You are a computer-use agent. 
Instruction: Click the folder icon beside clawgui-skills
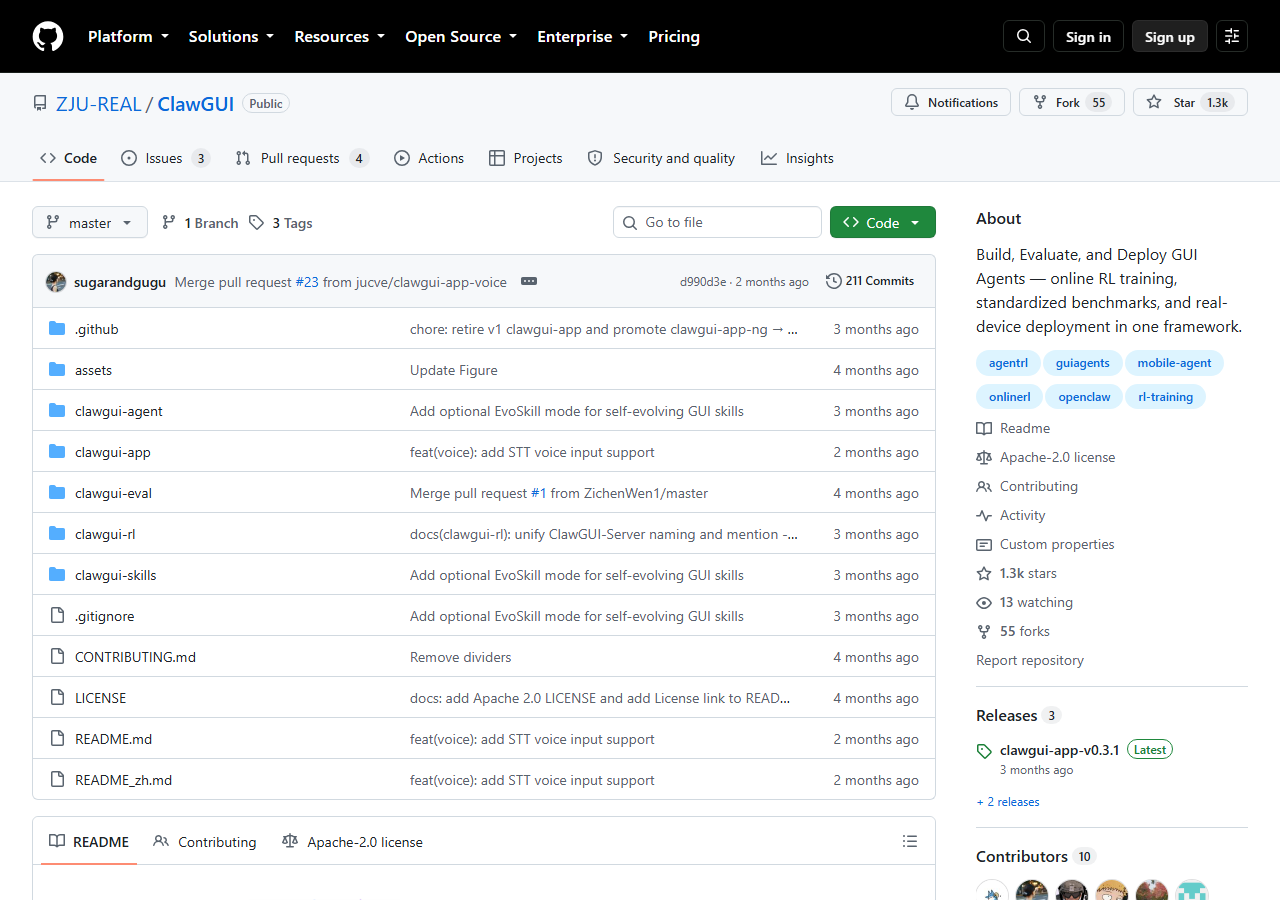pos(57,575)
